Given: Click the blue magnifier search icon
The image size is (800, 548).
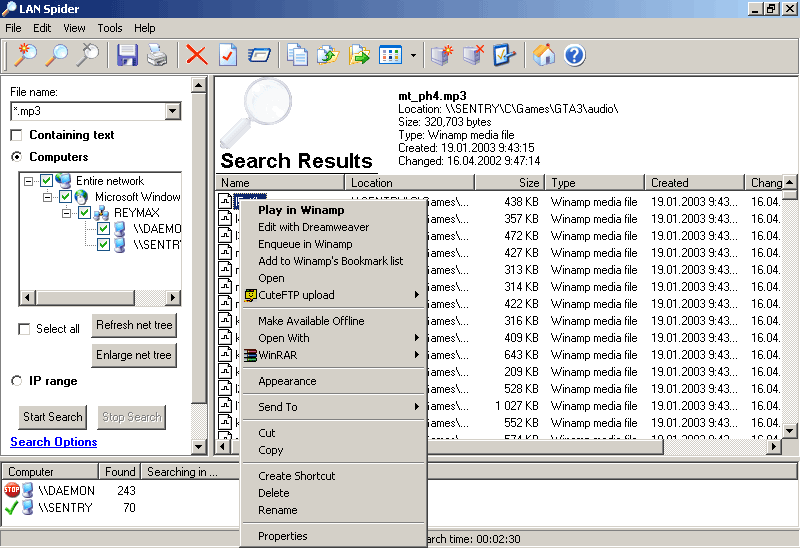Looking at the screenshot, I should (57, 55).
